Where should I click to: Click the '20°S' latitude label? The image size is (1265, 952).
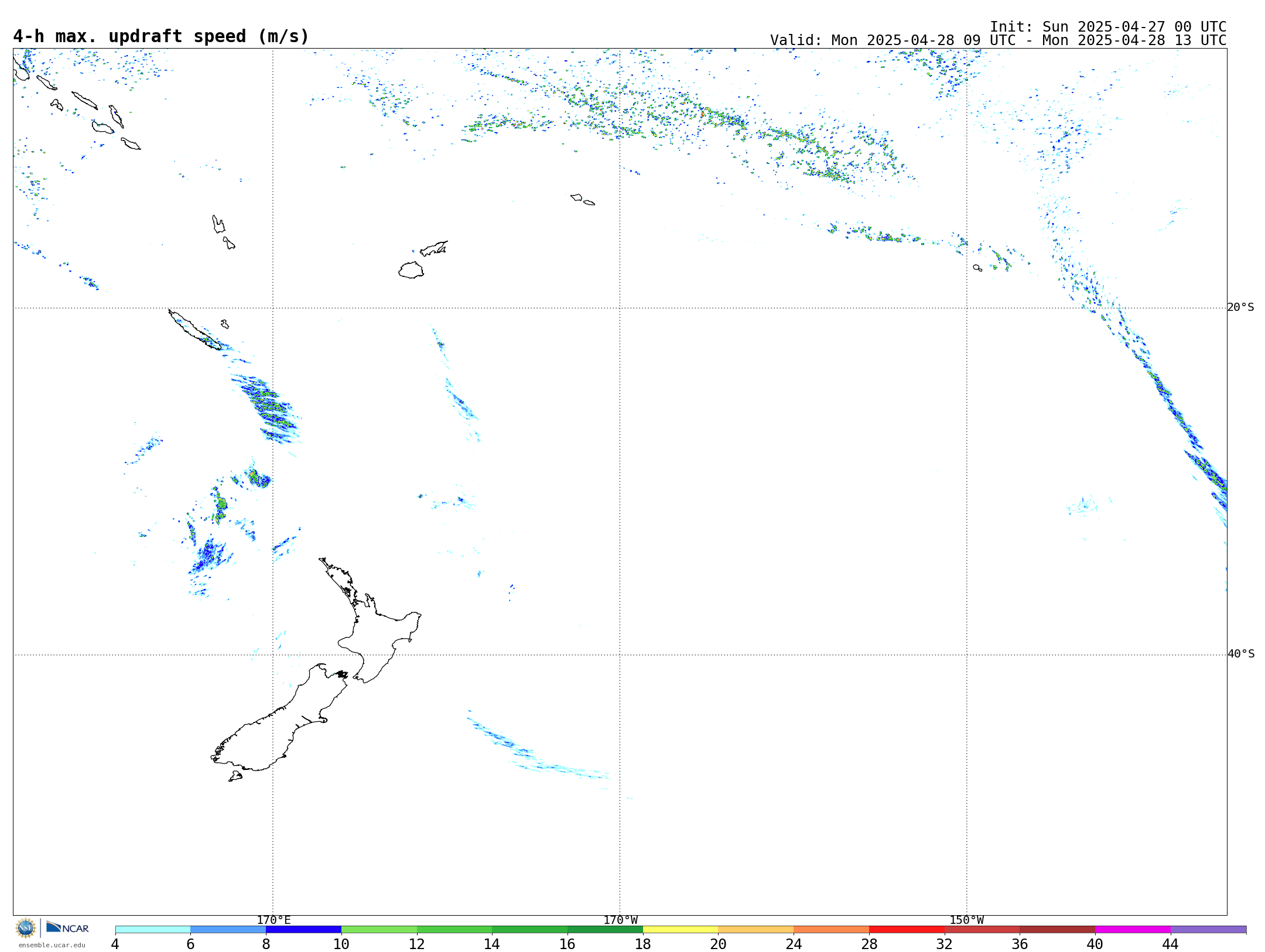[1241, 307]
